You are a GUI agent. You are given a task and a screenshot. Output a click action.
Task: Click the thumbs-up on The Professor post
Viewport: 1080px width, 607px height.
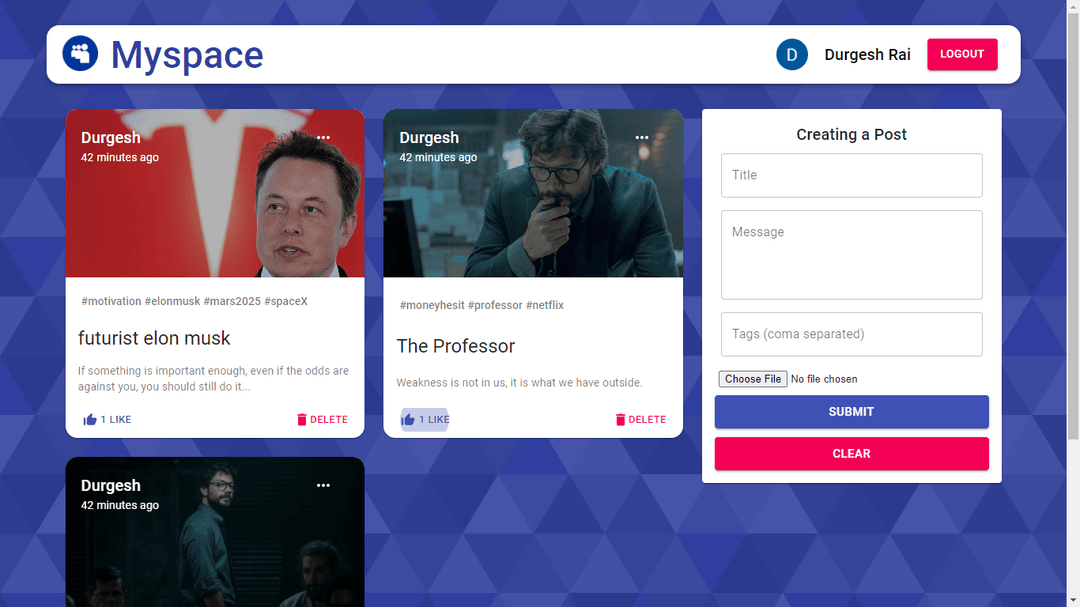(409, 419)
